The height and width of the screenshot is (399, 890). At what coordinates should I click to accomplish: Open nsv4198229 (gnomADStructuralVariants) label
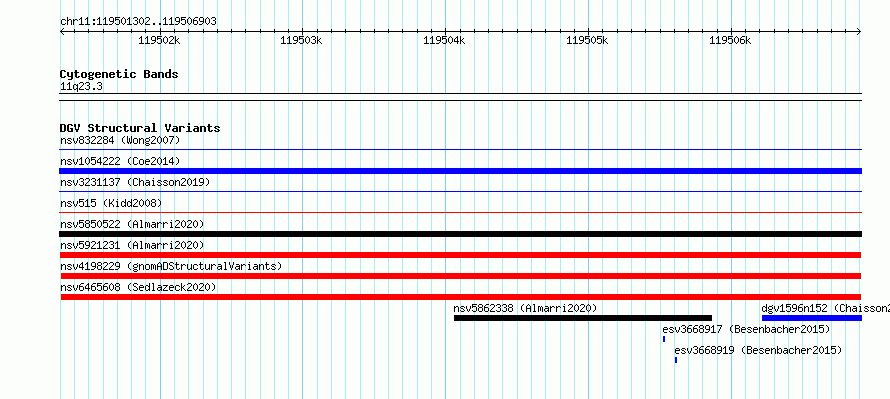170,266
